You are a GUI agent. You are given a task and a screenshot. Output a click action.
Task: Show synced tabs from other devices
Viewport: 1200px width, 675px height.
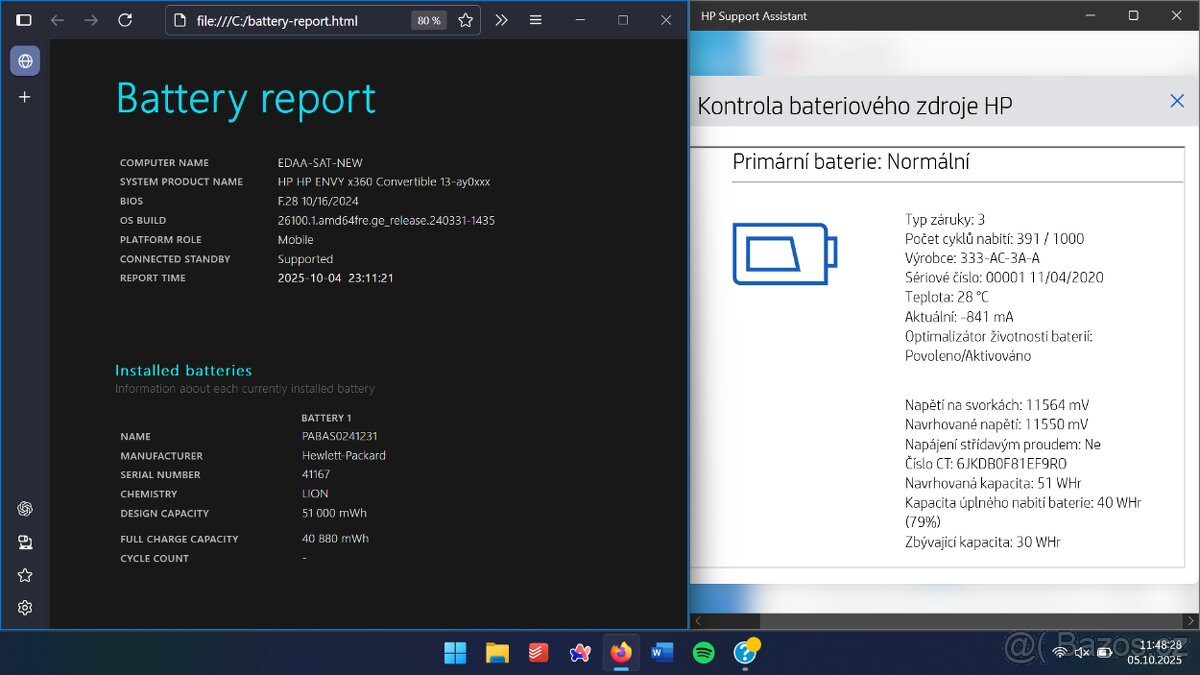25,542
